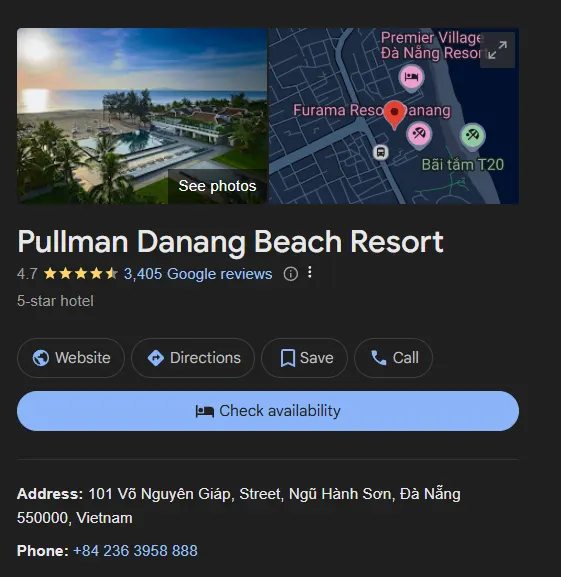Click the Furama Resort Danang map label

372,110
